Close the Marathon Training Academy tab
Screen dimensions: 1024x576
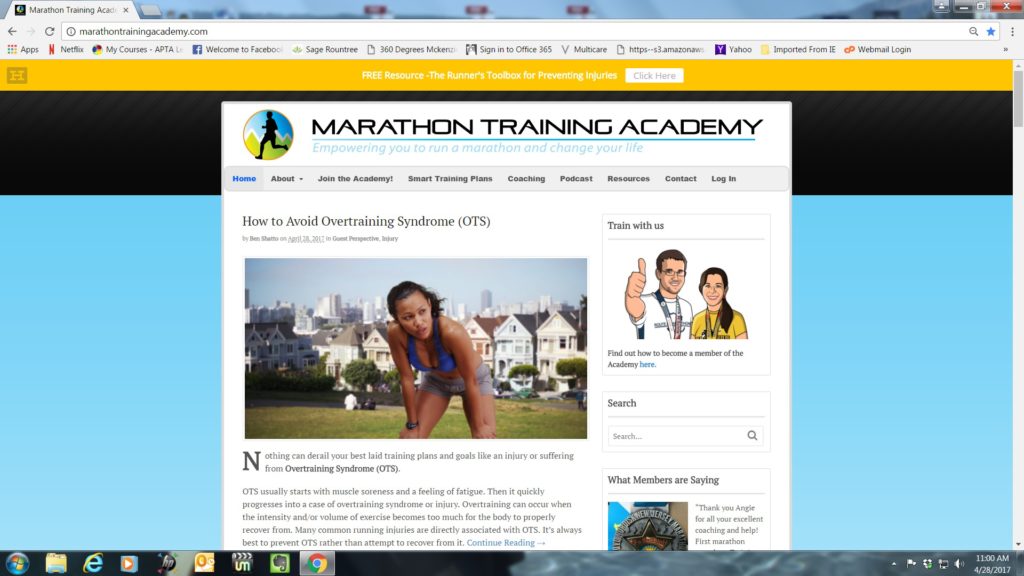126,10
